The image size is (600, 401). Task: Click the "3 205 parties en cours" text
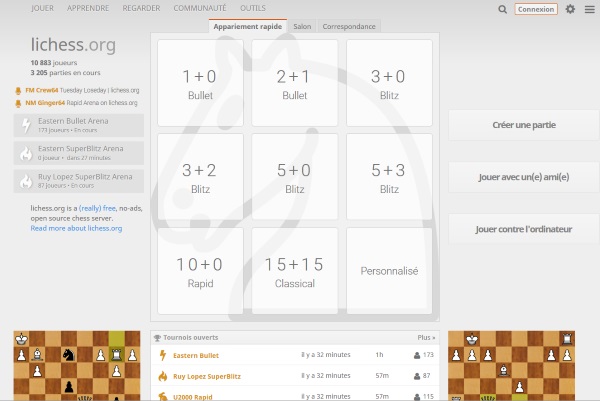tap(65, 73)
